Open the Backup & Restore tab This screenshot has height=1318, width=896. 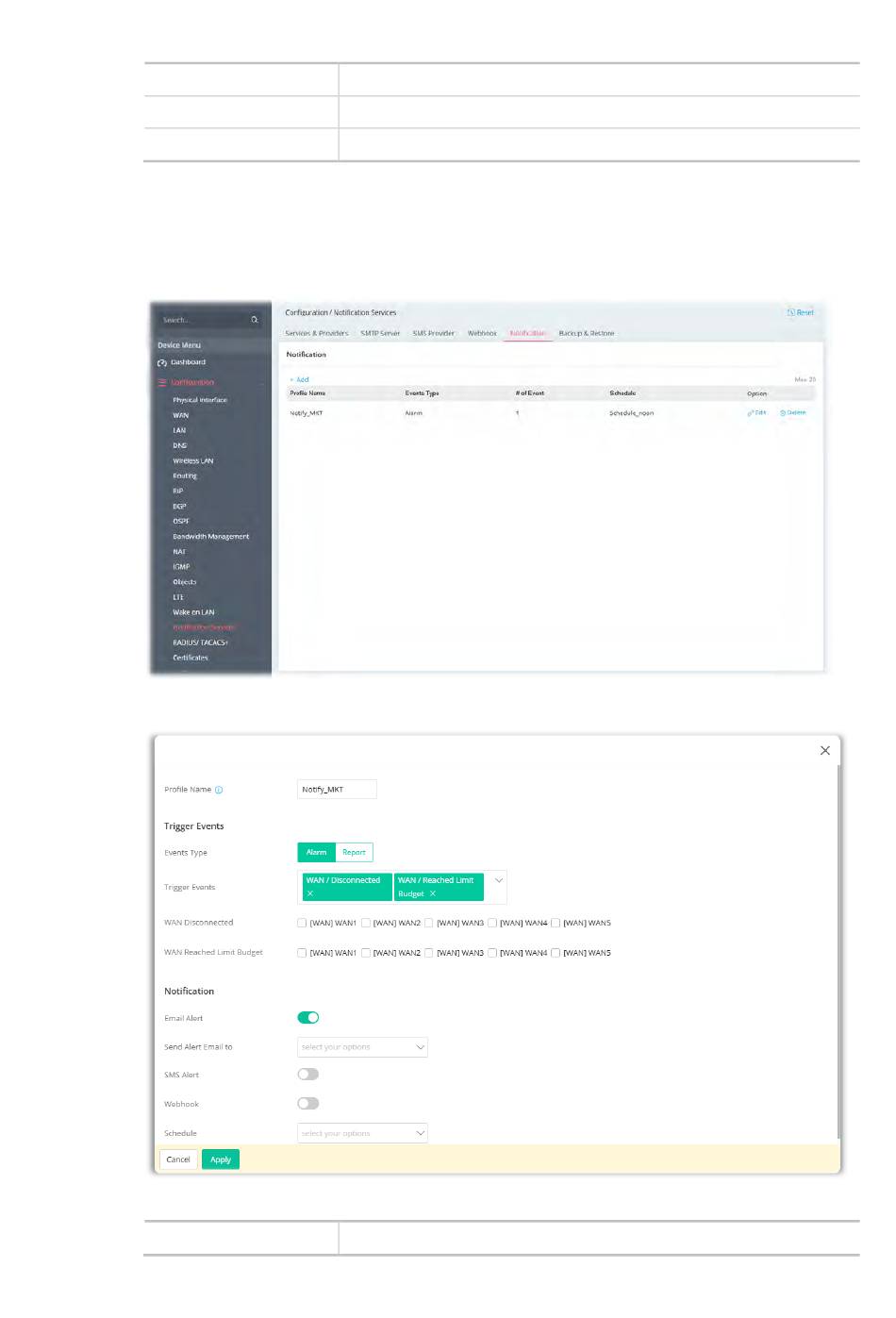[586, 333]
